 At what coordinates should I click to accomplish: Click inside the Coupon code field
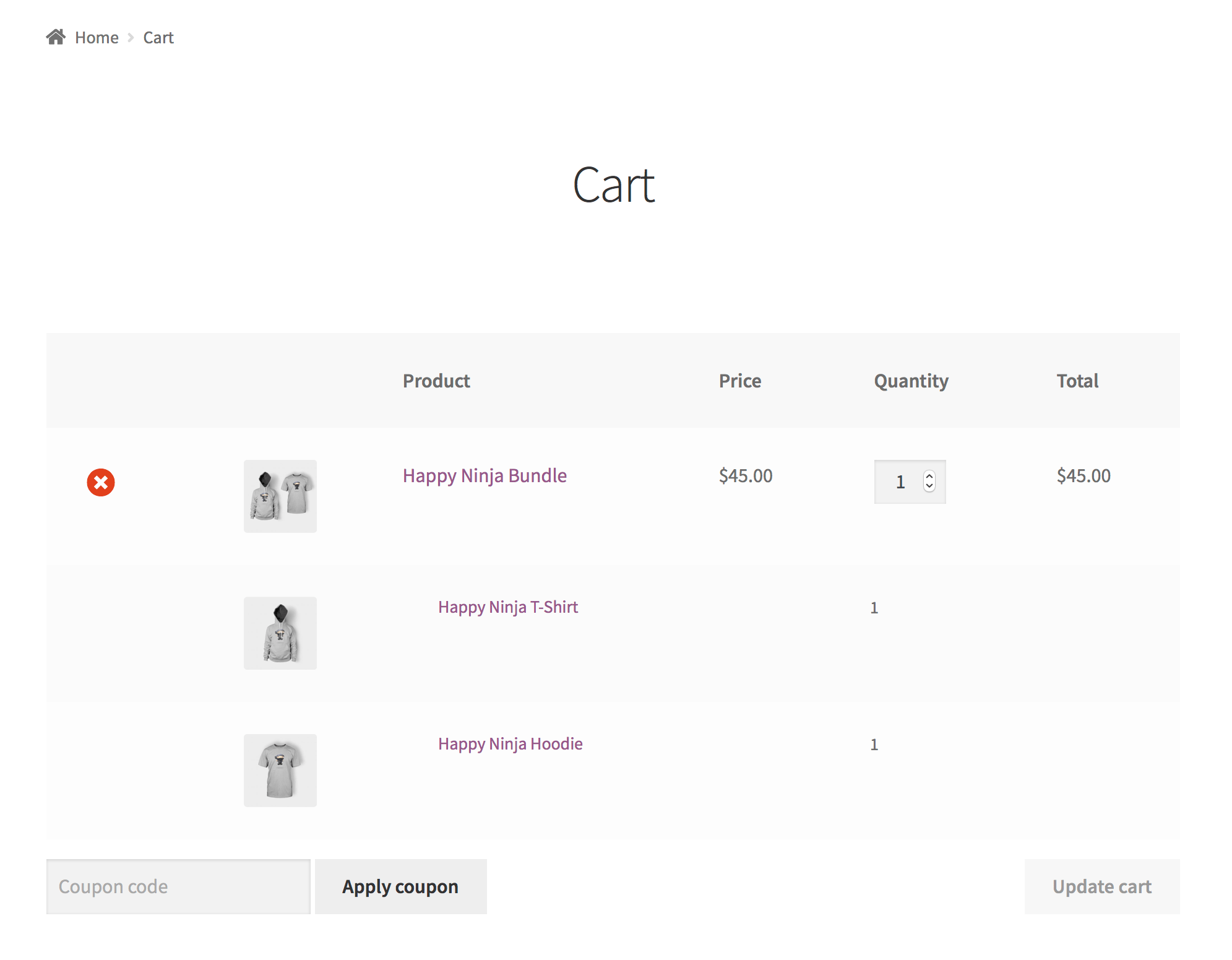(178, 886)
